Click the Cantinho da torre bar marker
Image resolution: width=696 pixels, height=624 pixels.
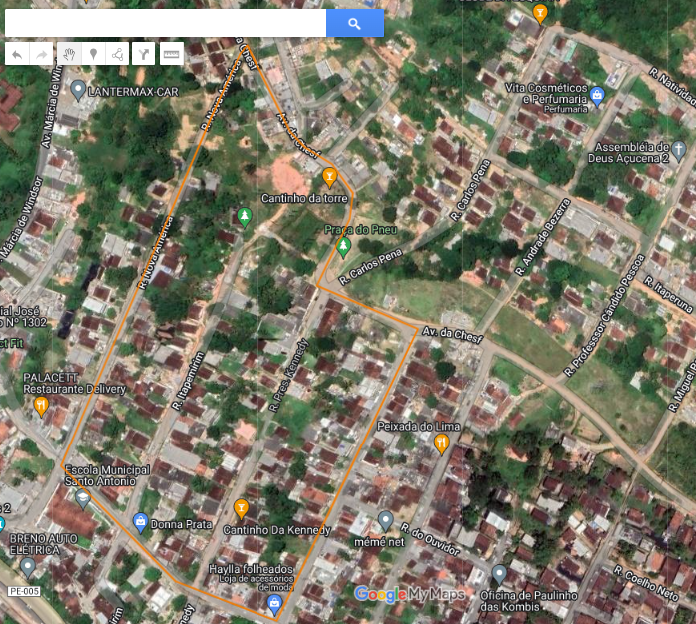(x=329, y=177)
